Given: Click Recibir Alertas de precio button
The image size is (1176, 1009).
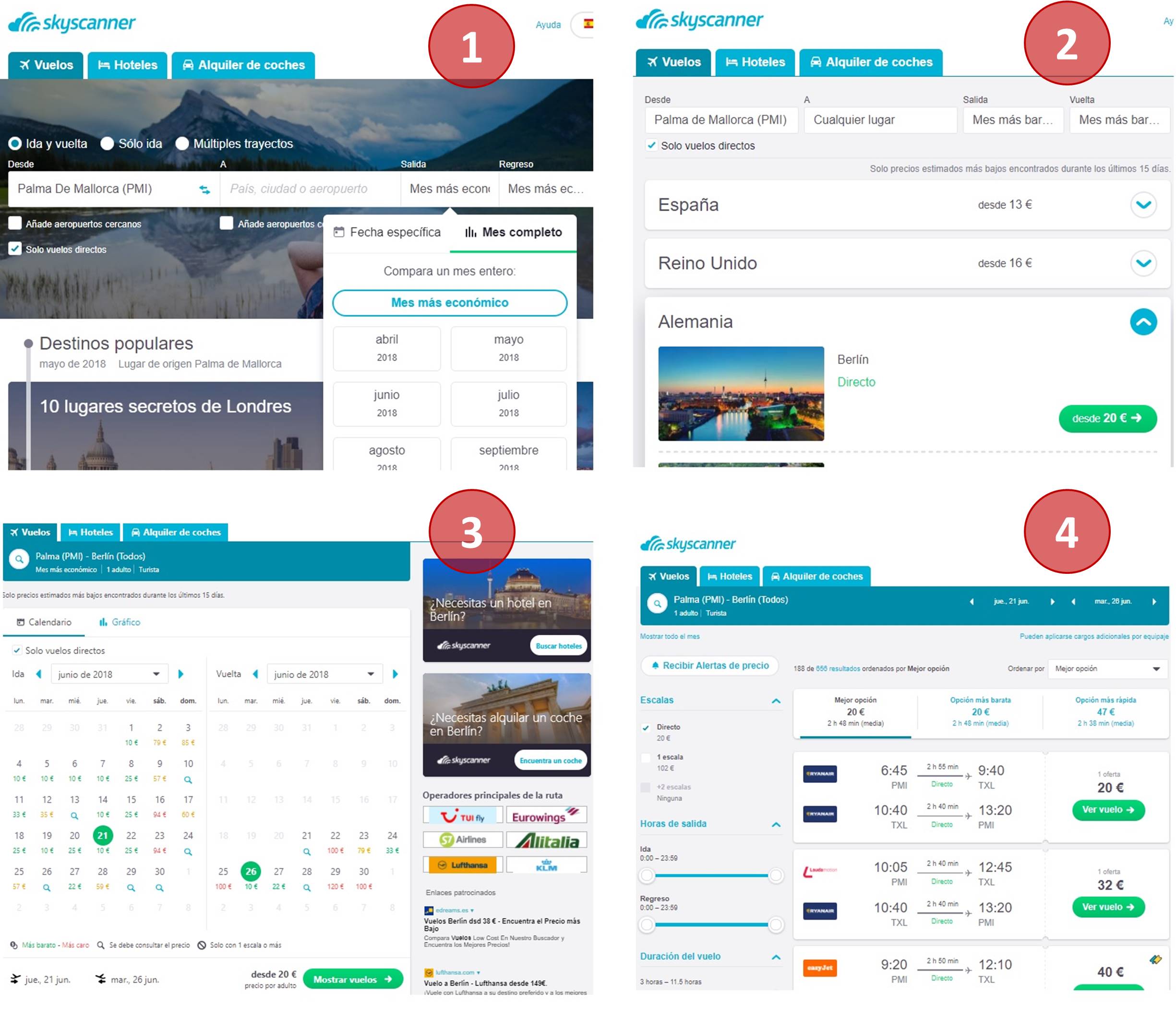Looking at the screenshot, I should 709,665.
